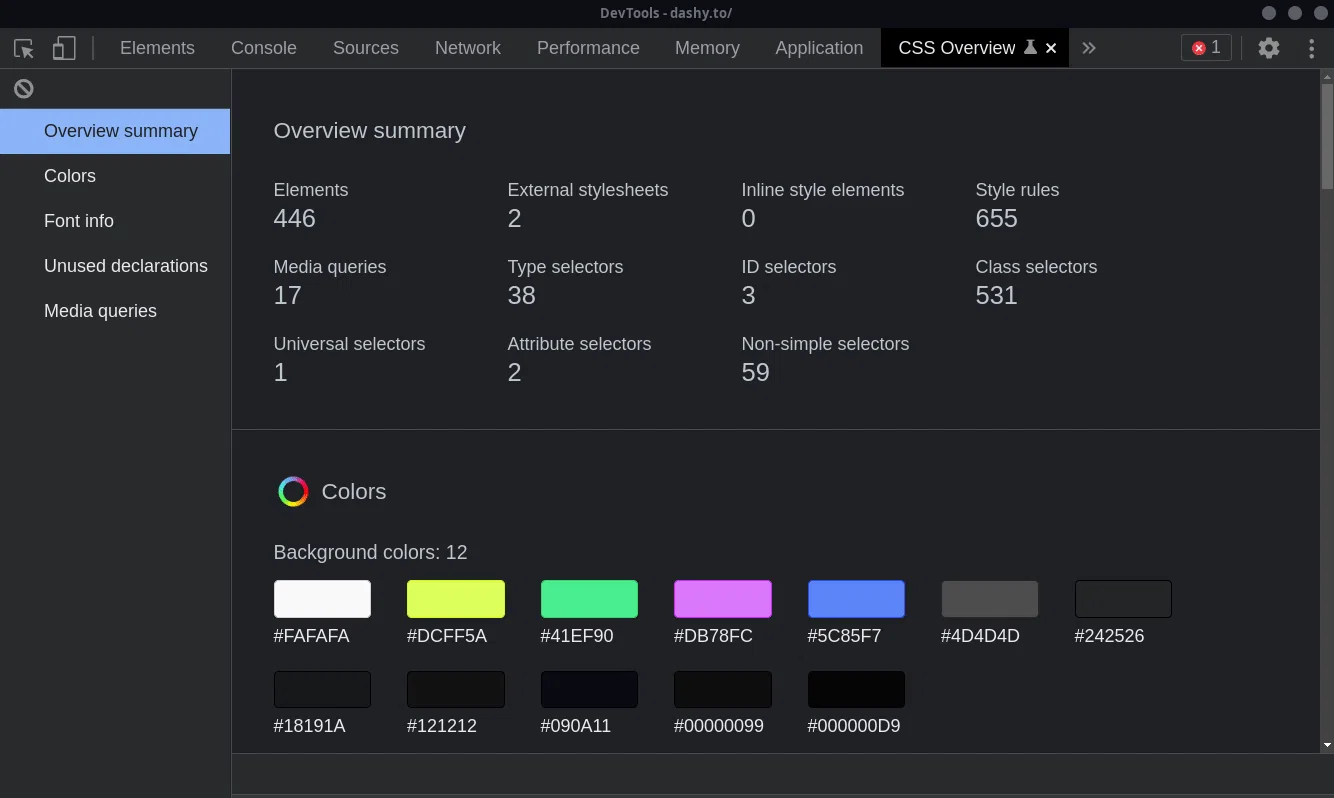Screen dimensions: 1334x798
Task: Open Font info in sidebar
Action: [x=115, y=221]
